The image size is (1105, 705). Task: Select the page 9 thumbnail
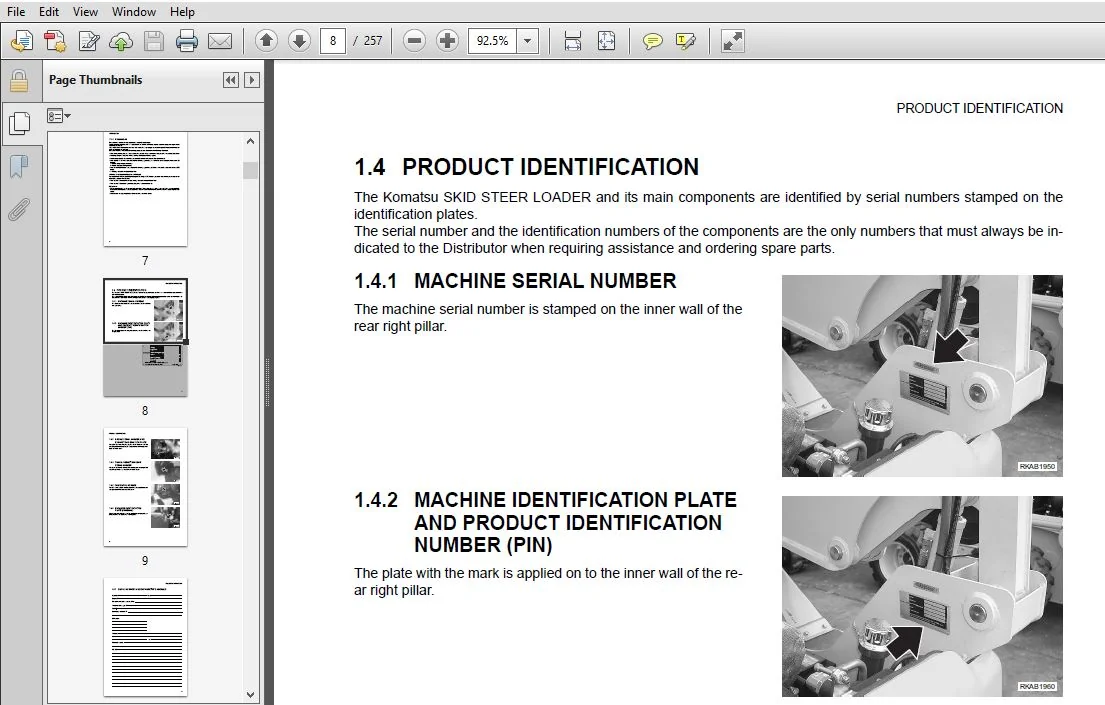[145, 487]
